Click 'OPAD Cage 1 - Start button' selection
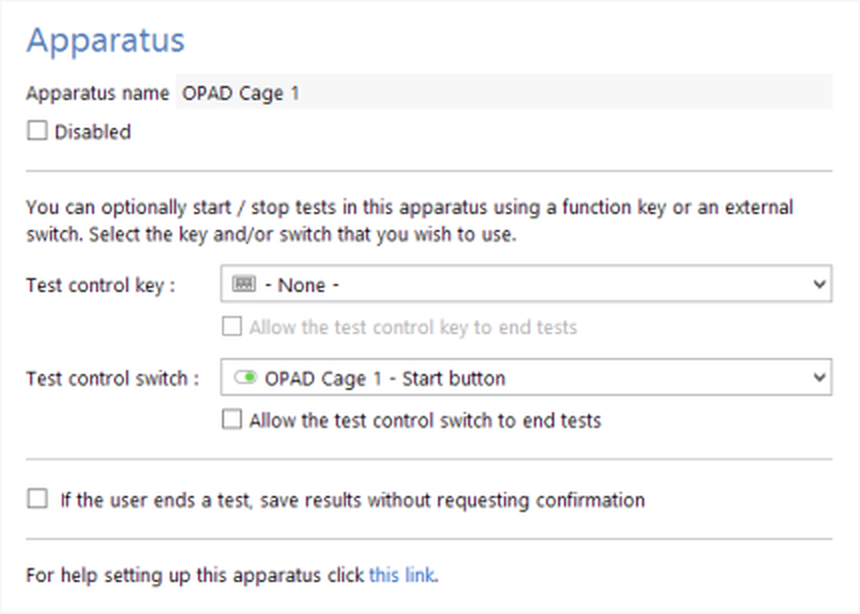 [x=385, y=379]
